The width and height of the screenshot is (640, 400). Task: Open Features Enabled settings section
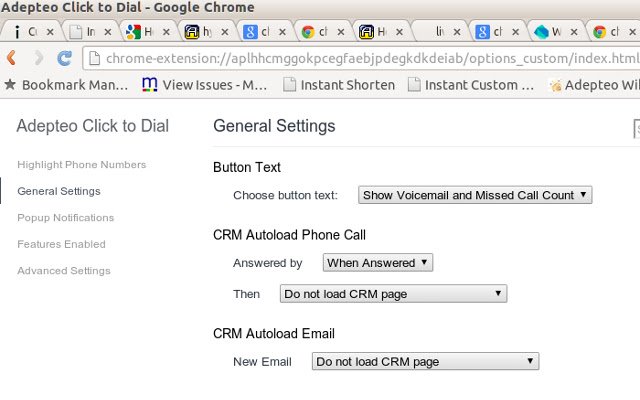(x=61, y=244)
